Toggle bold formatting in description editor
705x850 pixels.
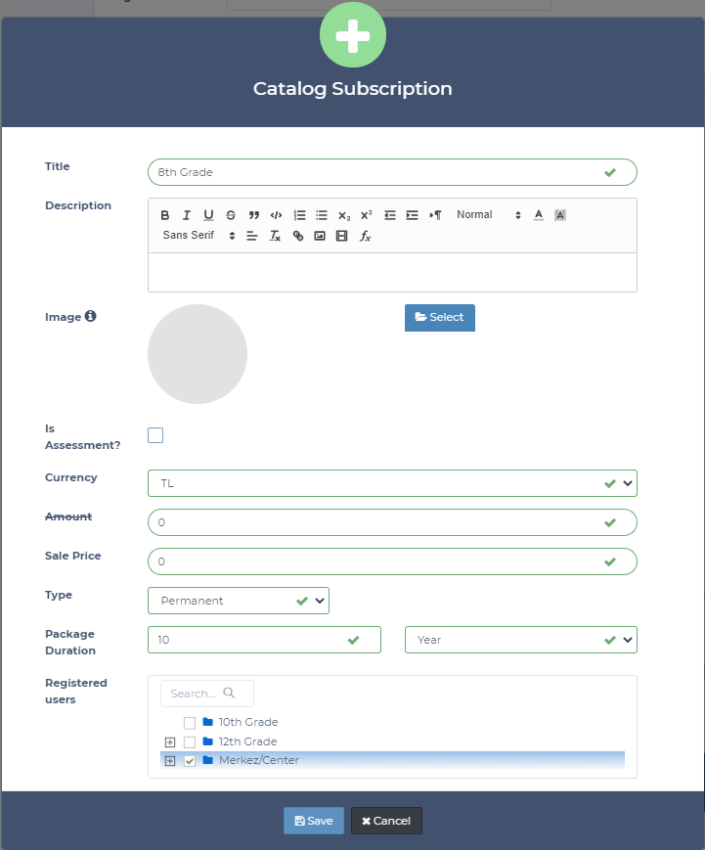(x=165, y=215)
